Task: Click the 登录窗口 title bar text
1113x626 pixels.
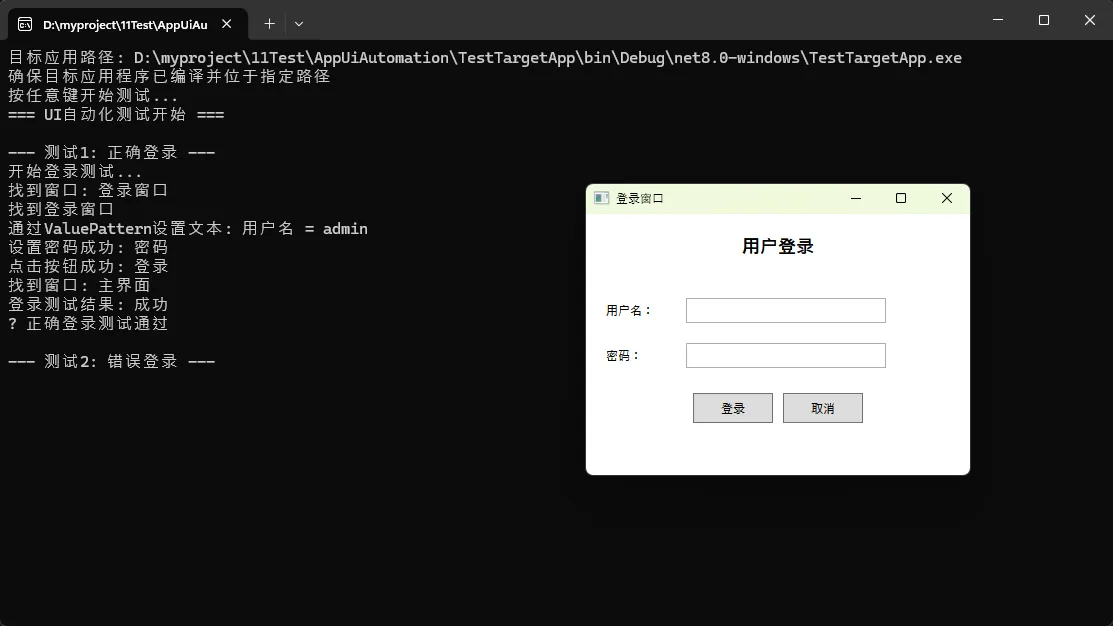Action: tap(640, 199)
